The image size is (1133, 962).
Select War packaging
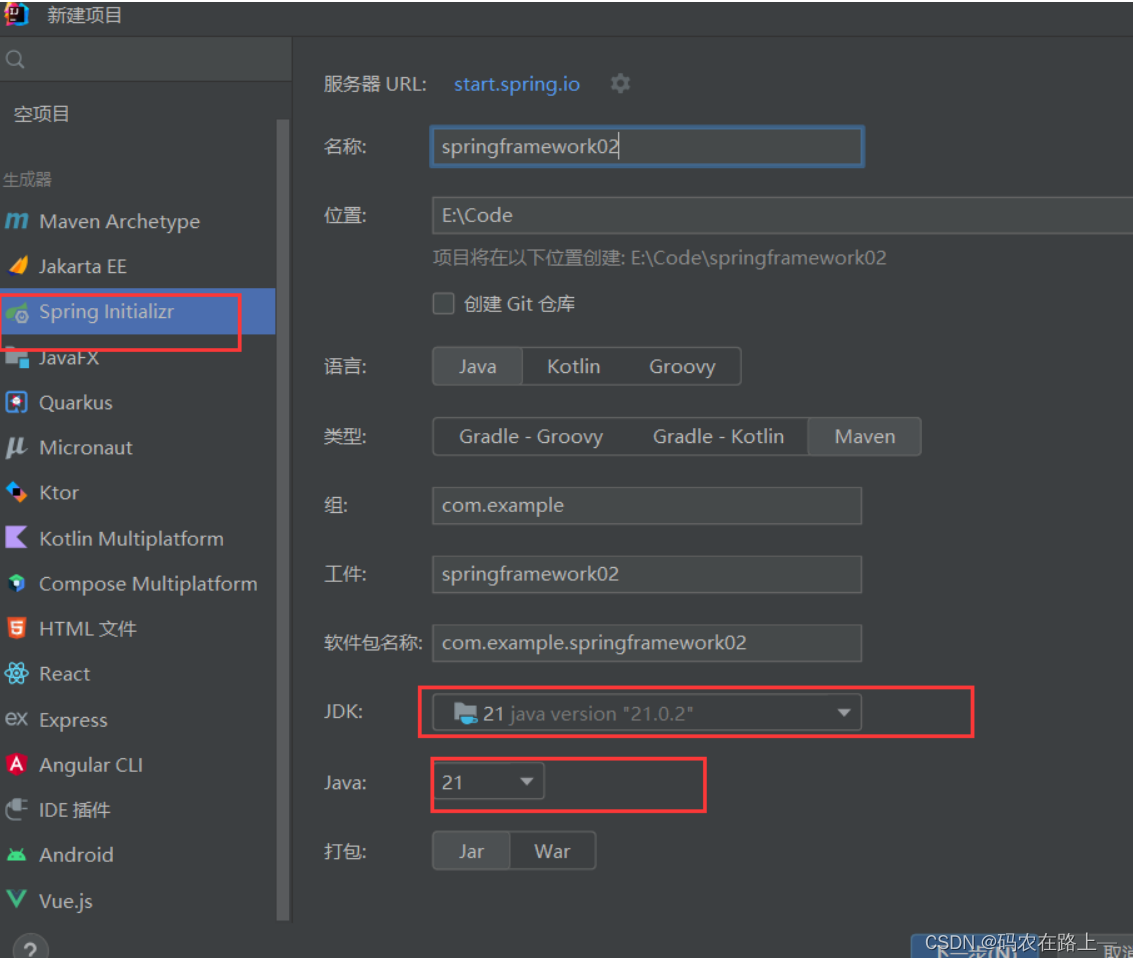point(553,851)
